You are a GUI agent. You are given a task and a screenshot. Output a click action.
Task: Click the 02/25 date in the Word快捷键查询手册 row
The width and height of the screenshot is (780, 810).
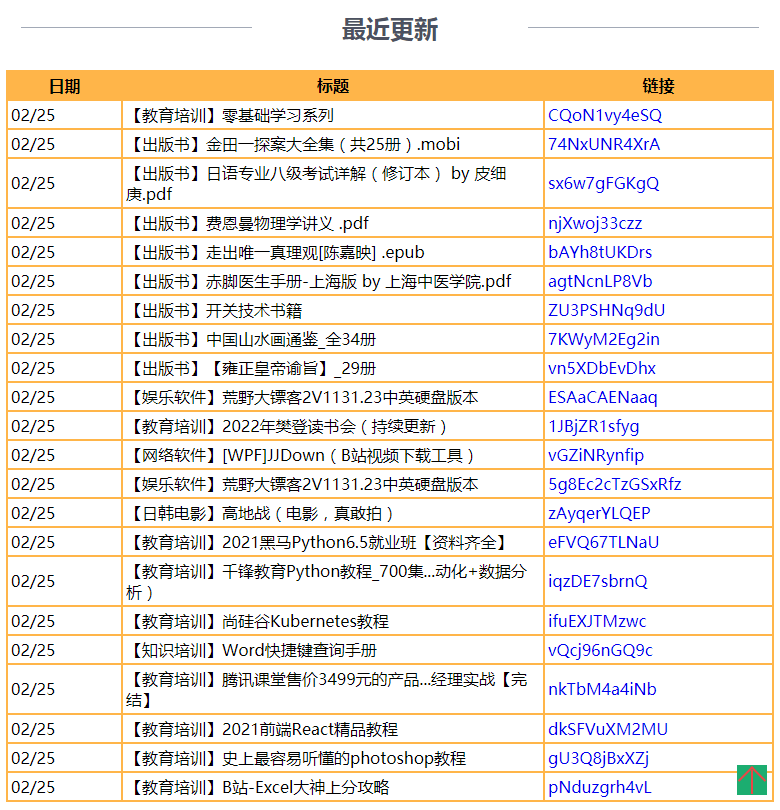coord(33,650)
